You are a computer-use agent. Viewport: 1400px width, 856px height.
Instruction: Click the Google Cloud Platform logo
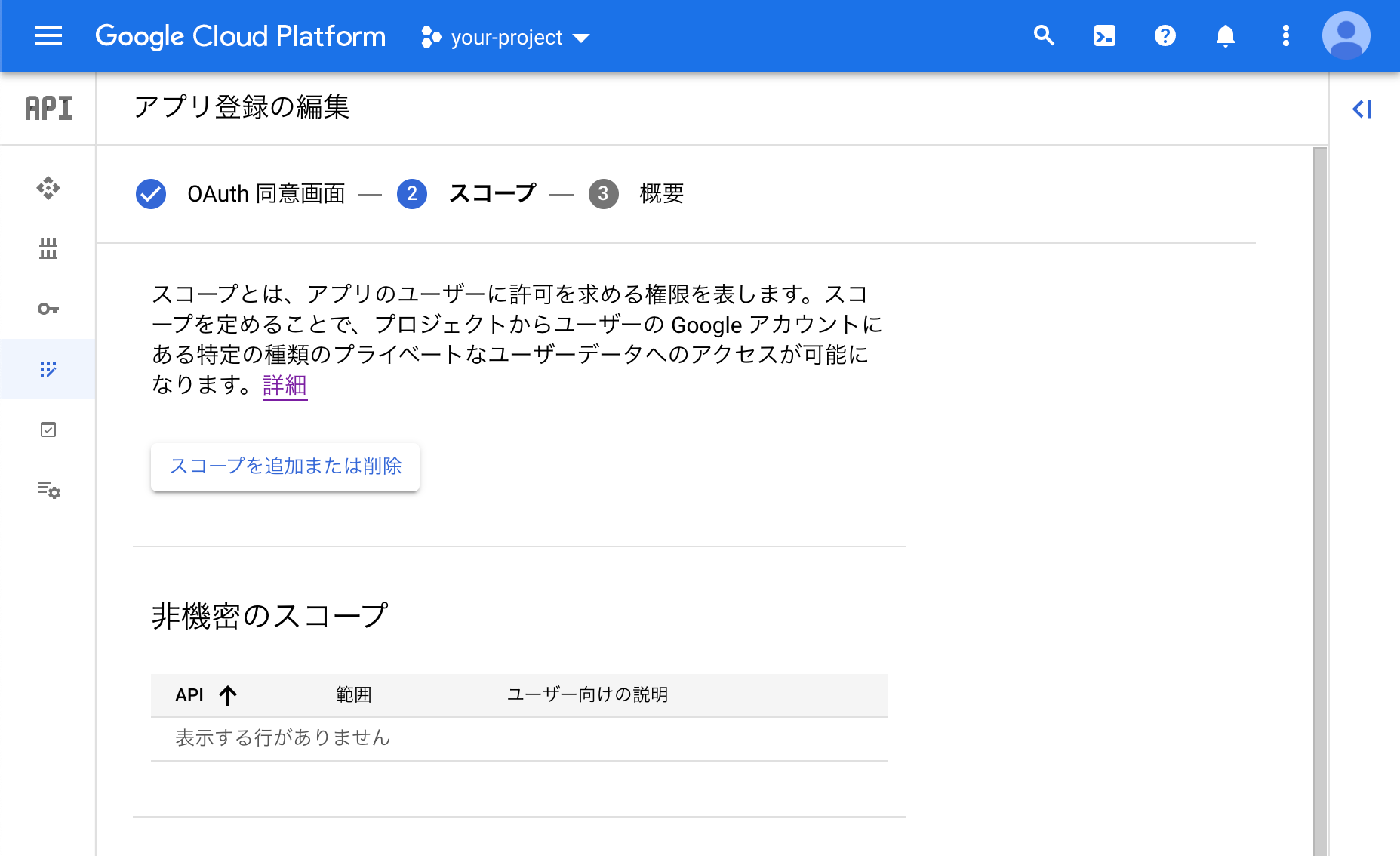coord(240,36)
